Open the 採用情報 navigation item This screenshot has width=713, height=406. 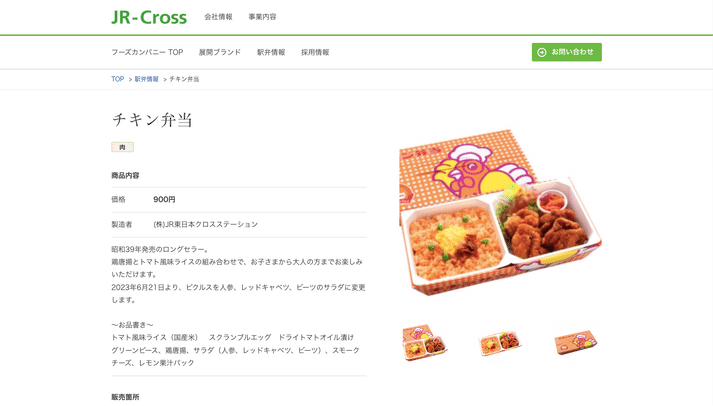[x=315, y=52]
